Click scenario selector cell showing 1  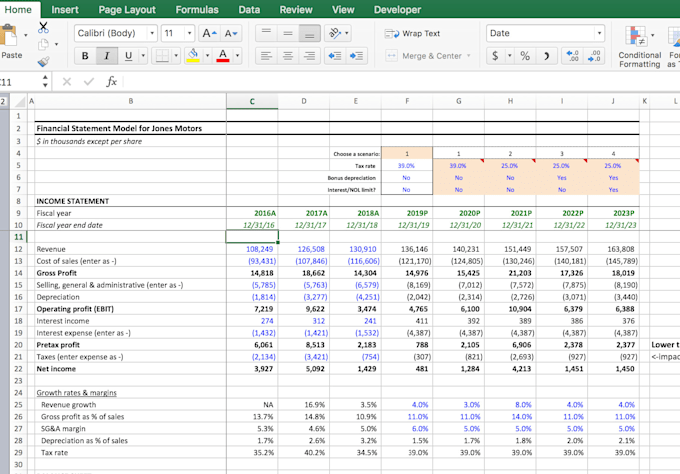click(407, 154)
